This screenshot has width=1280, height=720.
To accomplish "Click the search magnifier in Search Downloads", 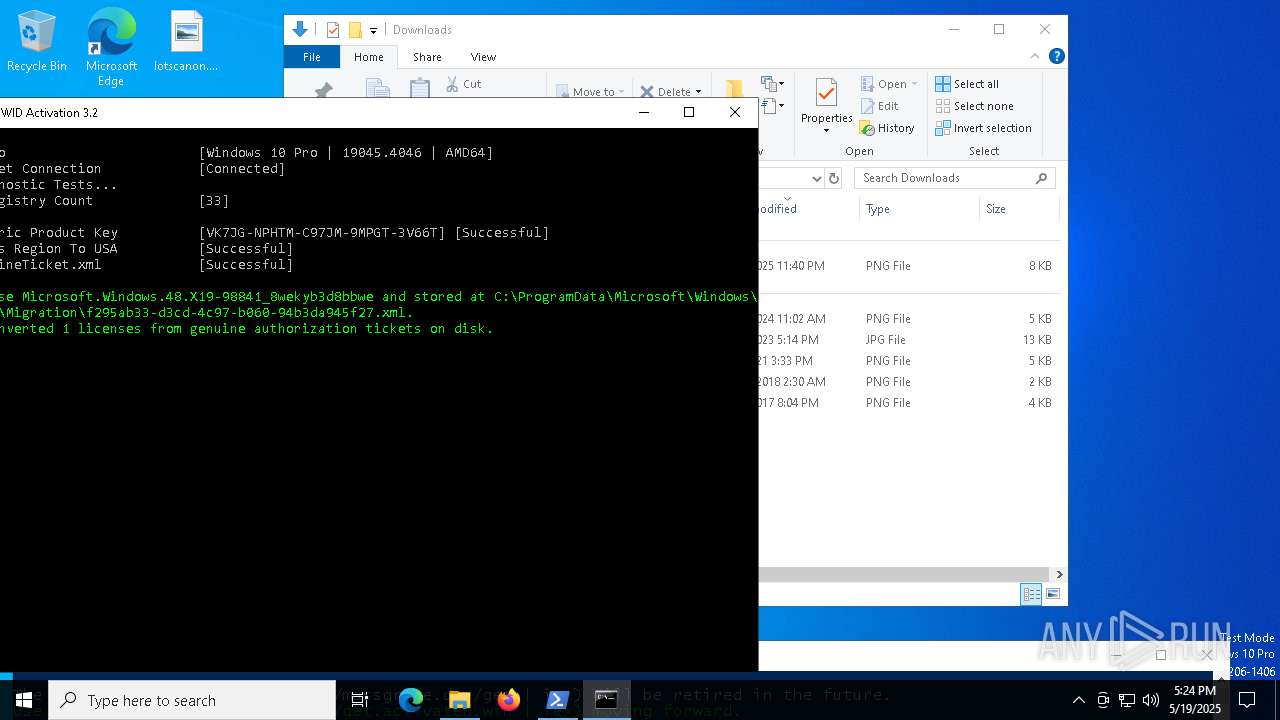I will [1041, 178].
